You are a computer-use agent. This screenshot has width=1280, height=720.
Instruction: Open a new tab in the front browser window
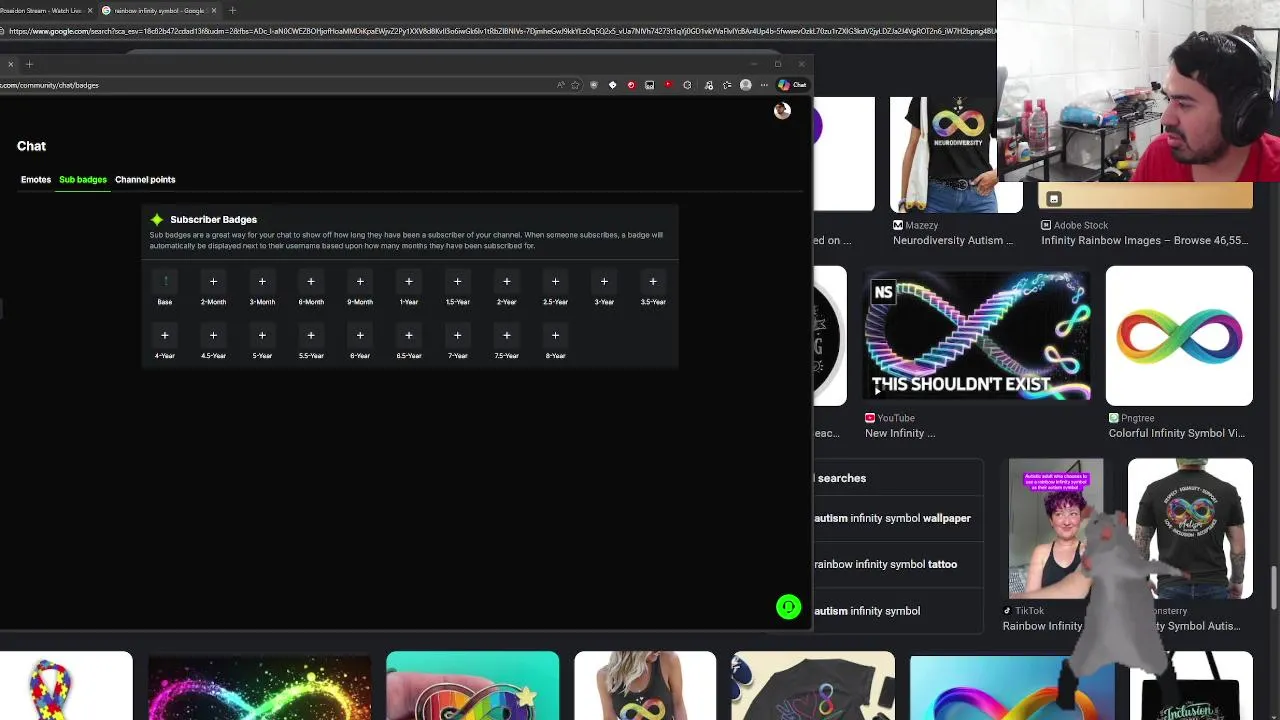[29, 64]
